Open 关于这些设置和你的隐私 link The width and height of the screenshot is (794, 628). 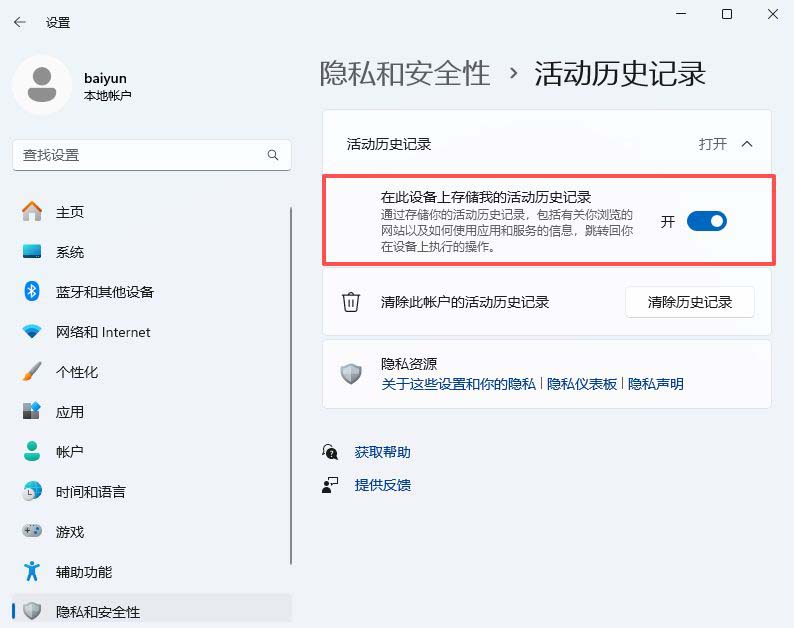coord(458,384)
